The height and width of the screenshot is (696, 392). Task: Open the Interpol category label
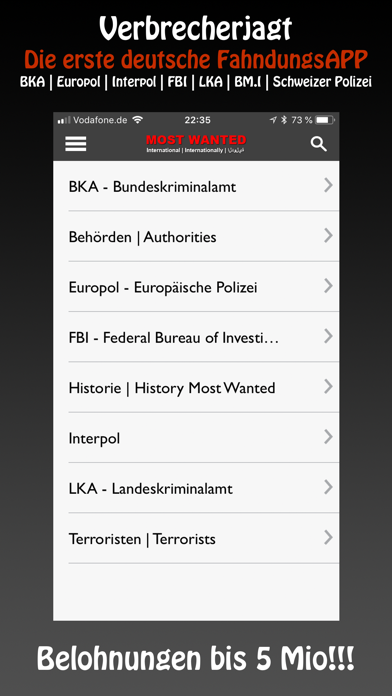pos(94,439)
